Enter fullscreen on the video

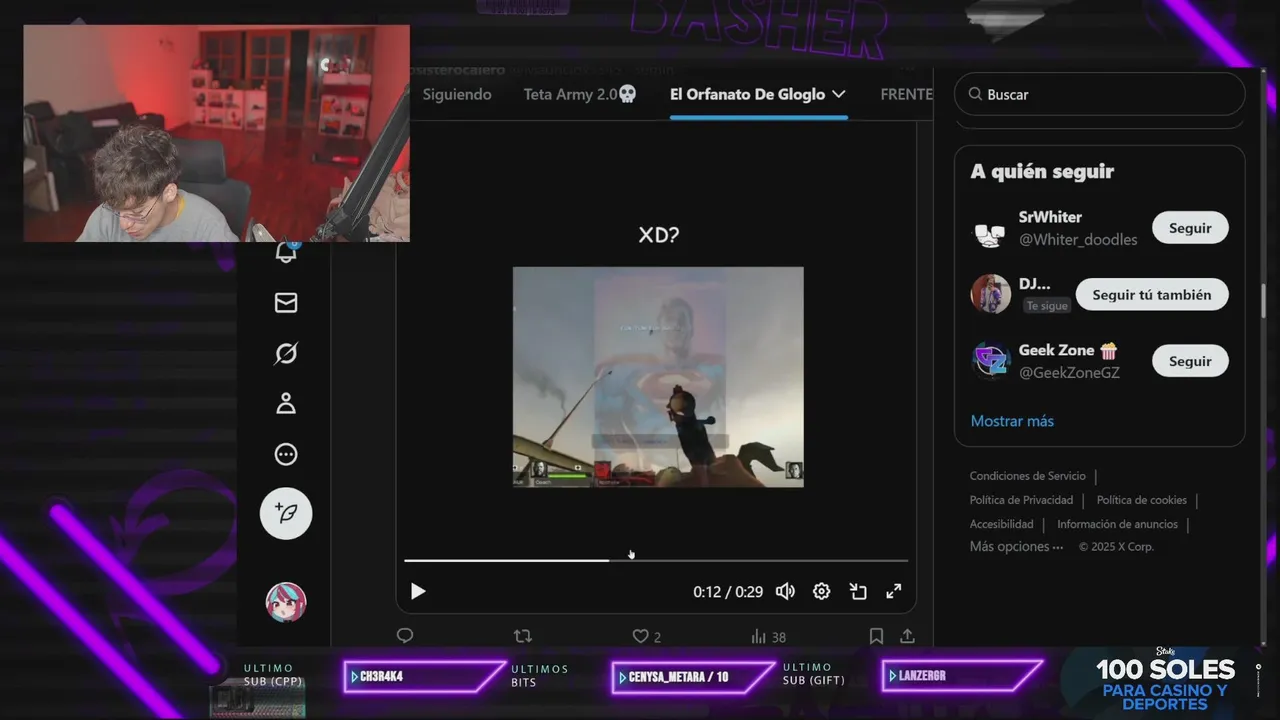(x=894, y=591)
